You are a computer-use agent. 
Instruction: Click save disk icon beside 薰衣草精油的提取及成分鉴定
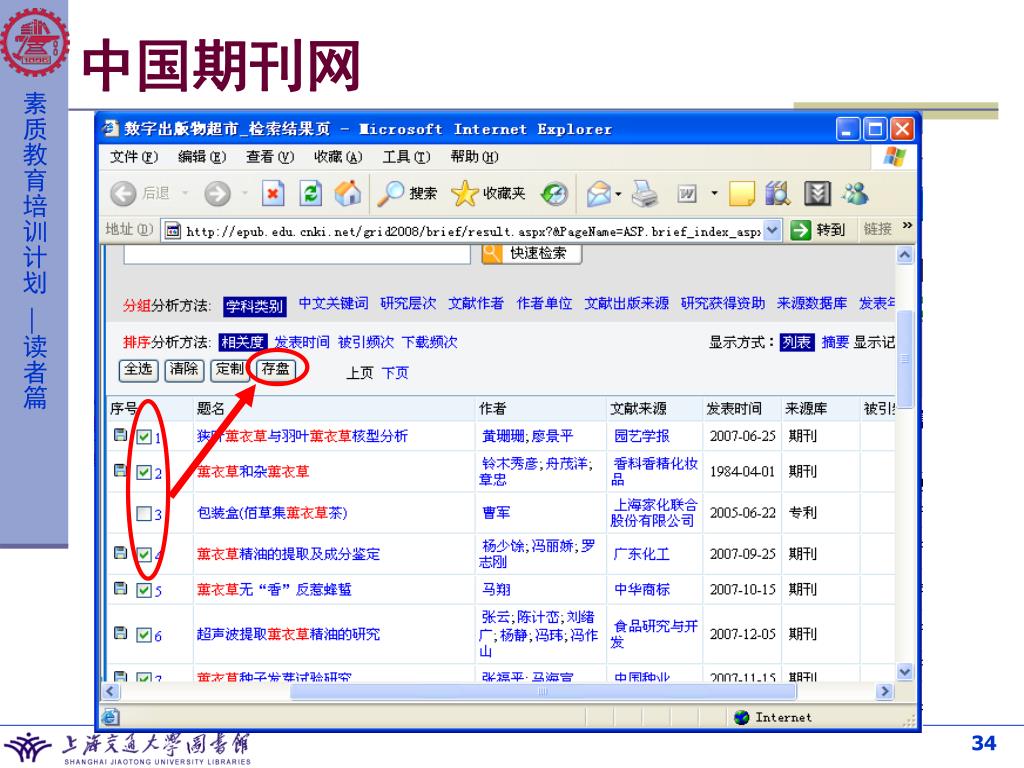coord(120,552)
